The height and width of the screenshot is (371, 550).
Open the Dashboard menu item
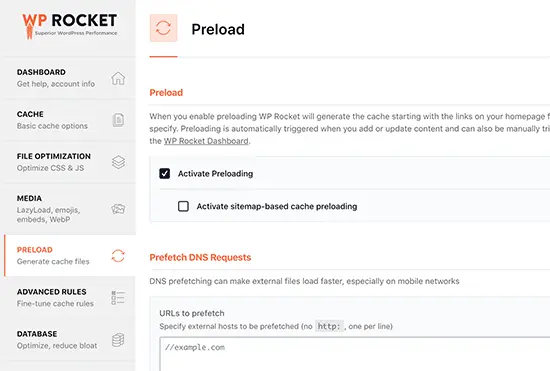point(70,78)
